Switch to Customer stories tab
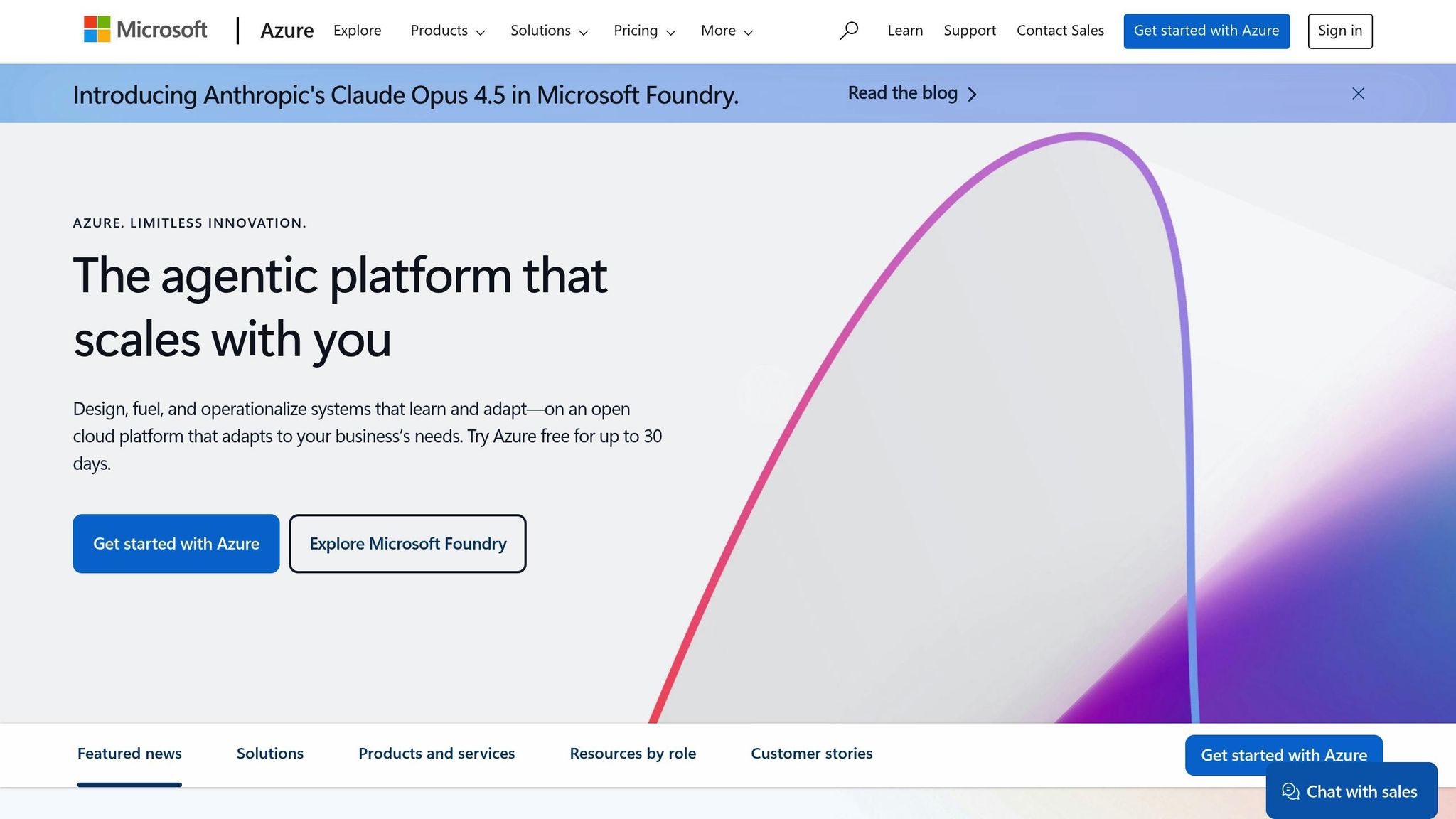Screen dimensions: 1456x819 pos(811,754)
